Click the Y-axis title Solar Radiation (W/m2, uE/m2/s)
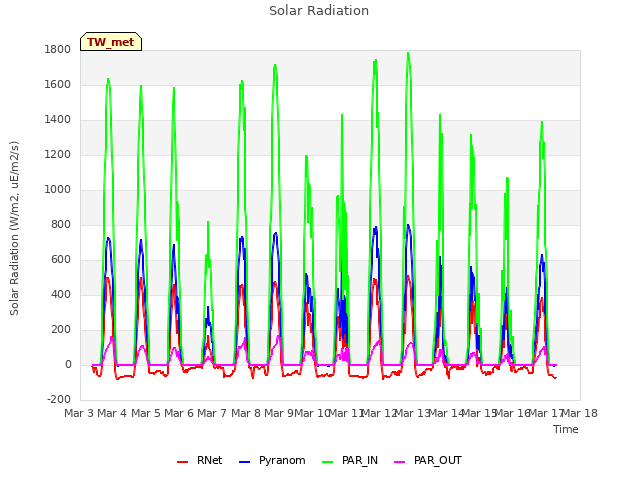This screenshot has width=640, height=480. pos(14,228)
